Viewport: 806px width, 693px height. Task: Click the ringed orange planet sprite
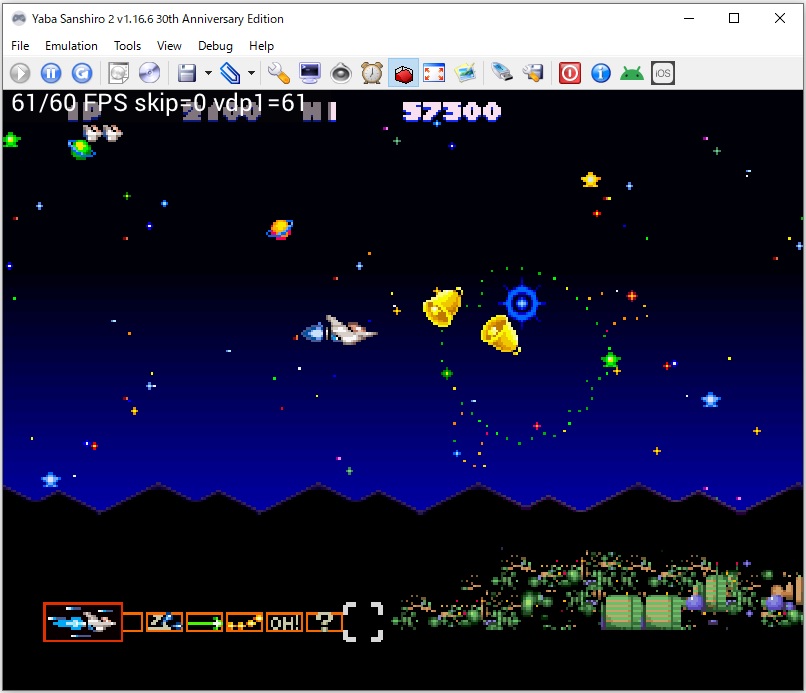[x=280, y=229]
